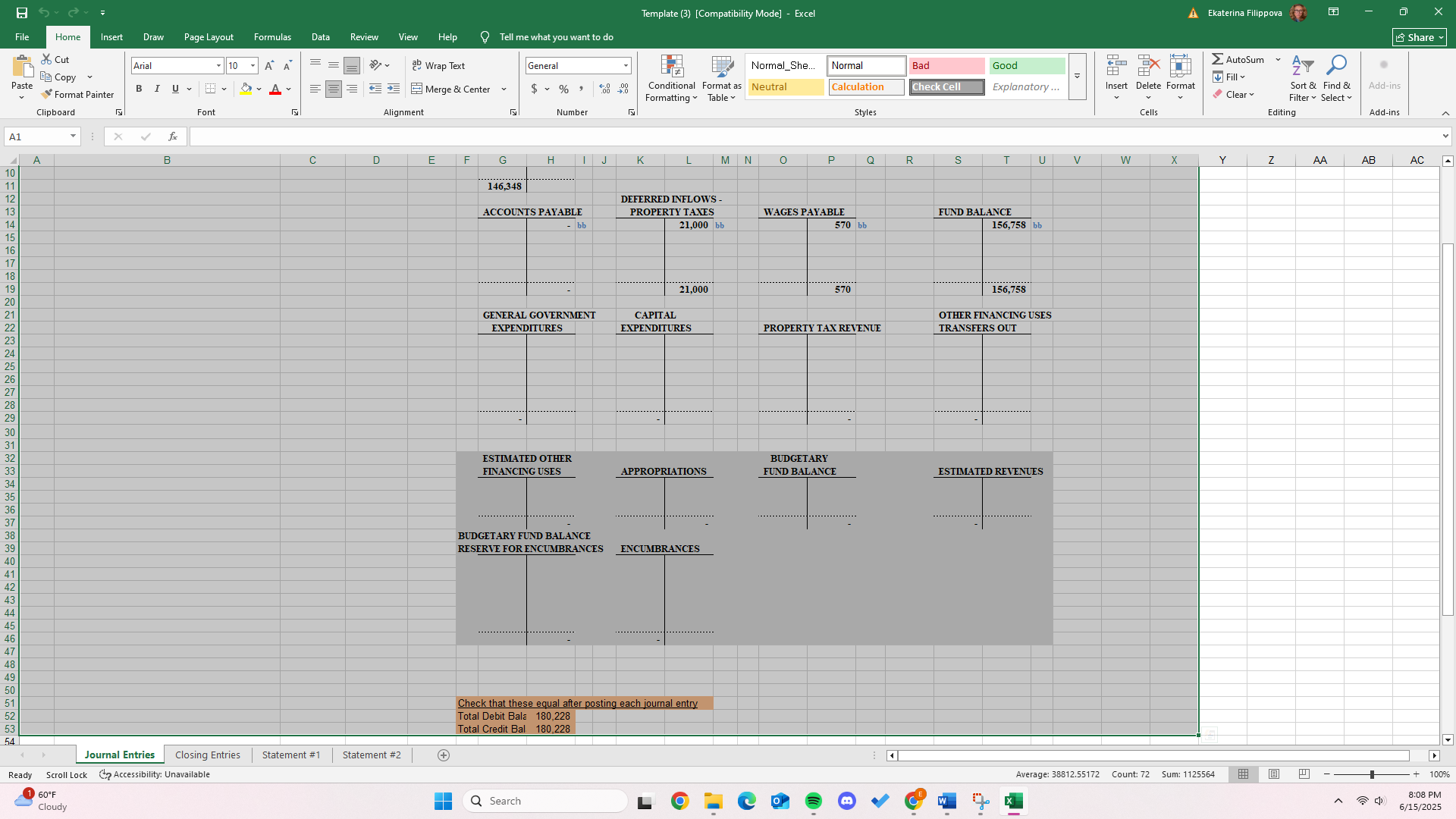Image resolution: width=1456 pixels, height=819 pixels.
Task: Add a new sheet with plus icon
Action: pyautogui.click(x=444, y=755)
